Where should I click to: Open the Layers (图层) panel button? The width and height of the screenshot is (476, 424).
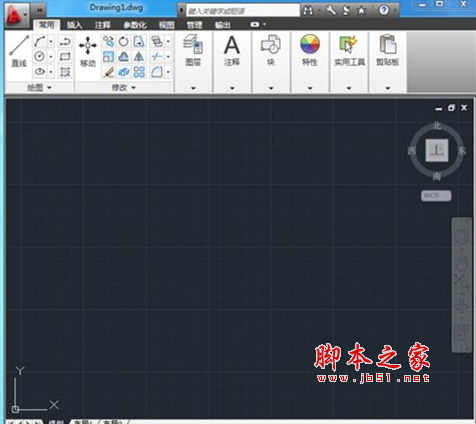tap(193, 50)
